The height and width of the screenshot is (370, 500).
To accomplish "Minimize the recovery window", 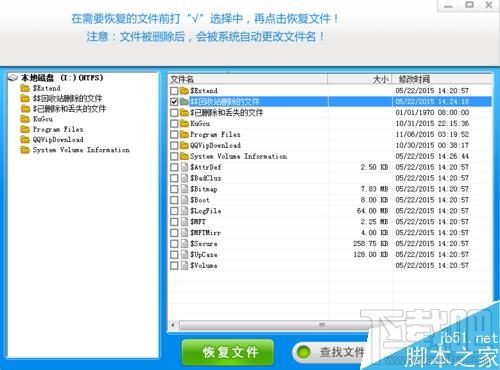I will 449,5.
